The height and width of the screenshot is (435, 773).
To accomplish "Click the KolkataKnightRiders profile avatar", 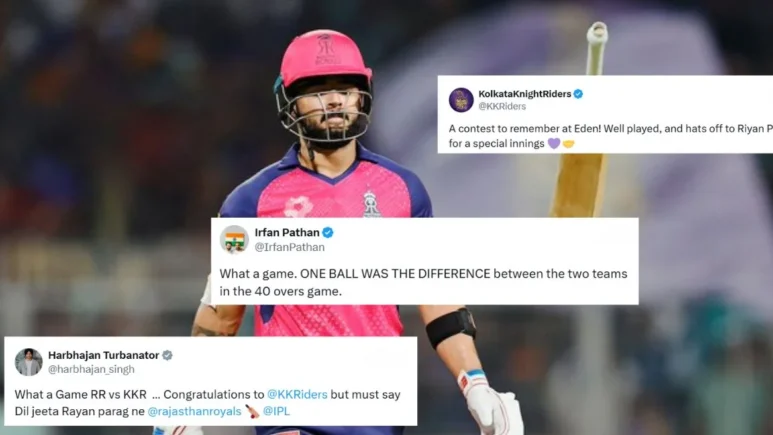I will [461, 100].
